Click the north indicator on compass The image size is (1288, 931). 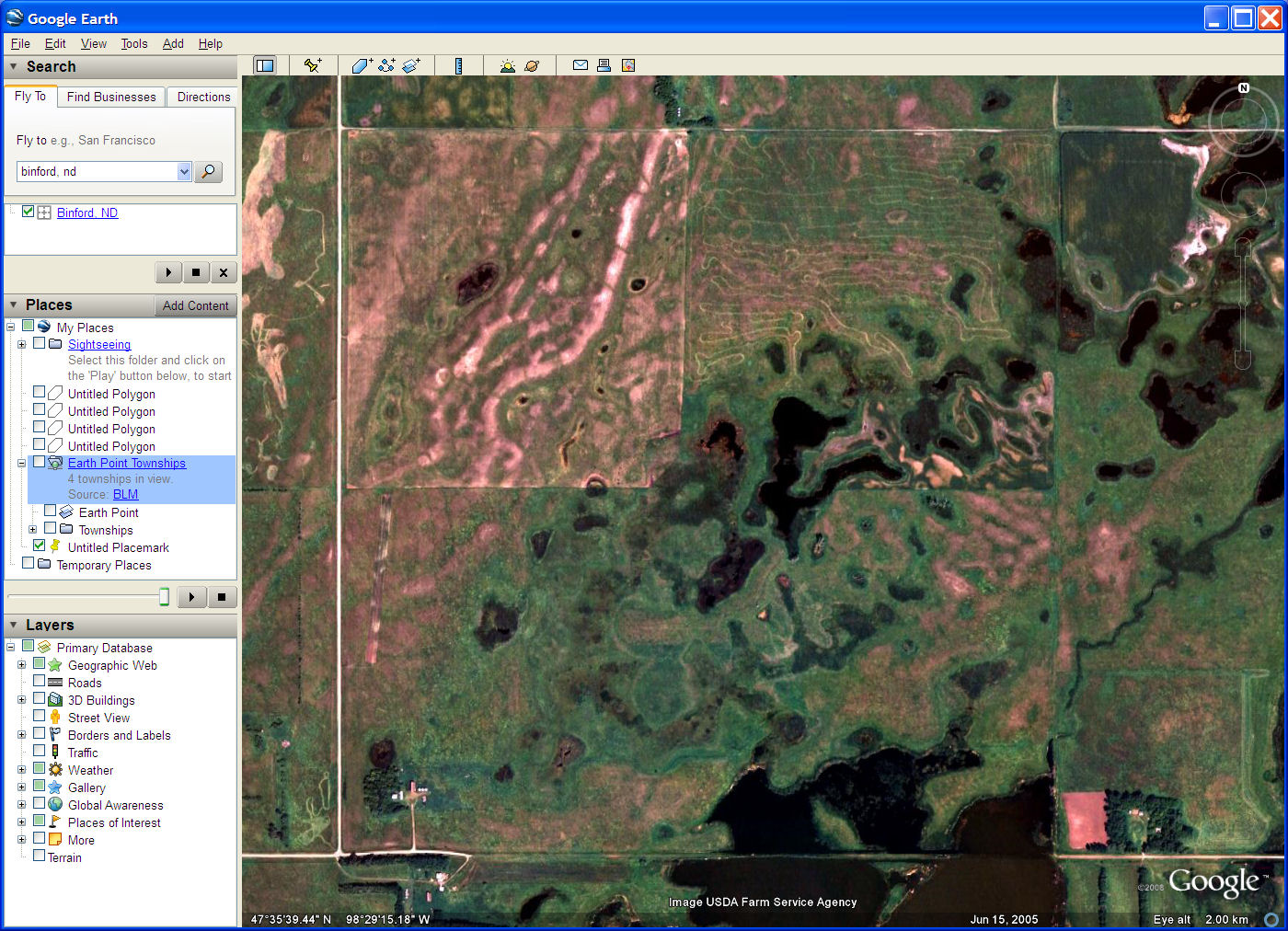click(1244, 88)
